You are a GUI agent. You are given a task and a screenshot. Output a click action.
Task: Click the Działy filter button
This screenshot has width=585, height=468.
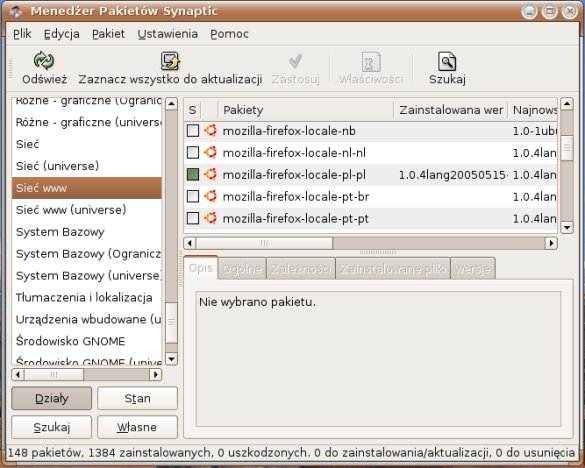coord(51,398)
